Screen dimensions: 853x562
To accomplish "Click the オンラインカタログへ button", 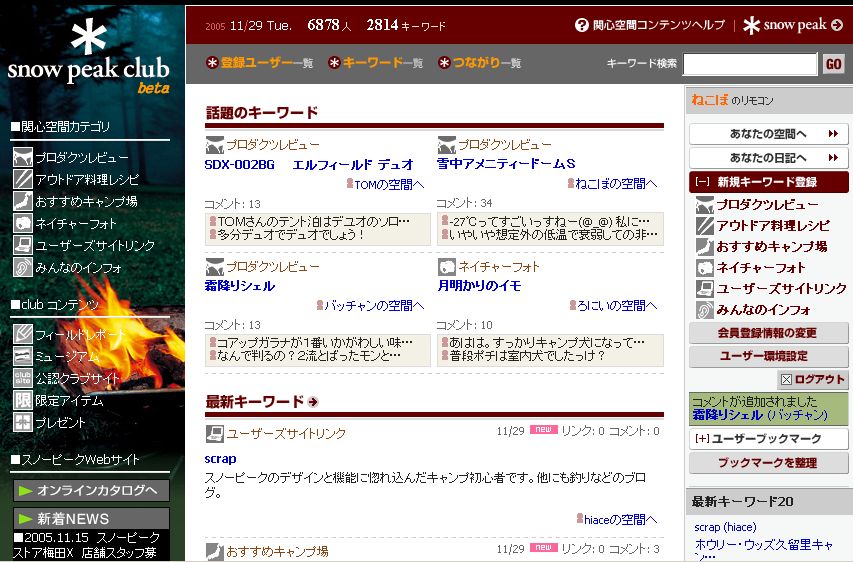I will click(x=91, y=491).
